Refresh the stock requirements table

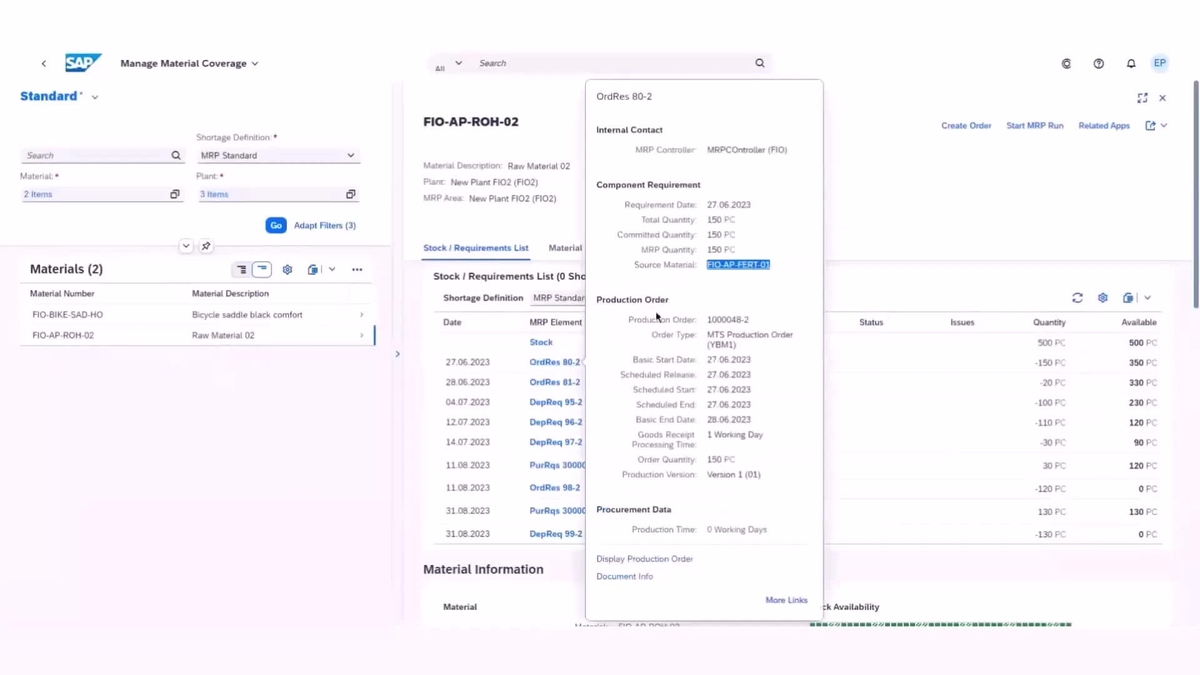coord(1077,297)
